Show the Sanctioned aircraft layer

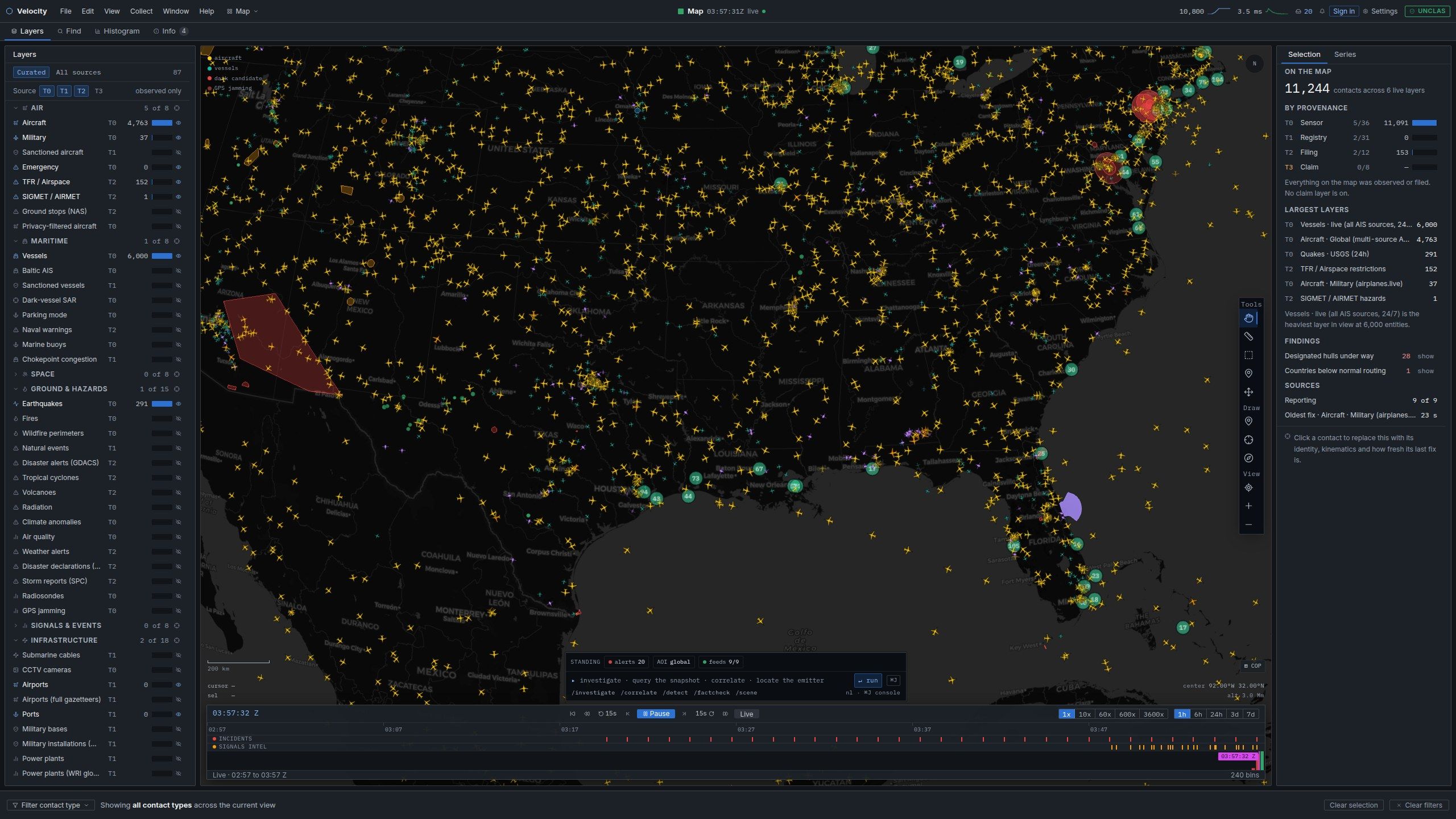pos(178,152)
